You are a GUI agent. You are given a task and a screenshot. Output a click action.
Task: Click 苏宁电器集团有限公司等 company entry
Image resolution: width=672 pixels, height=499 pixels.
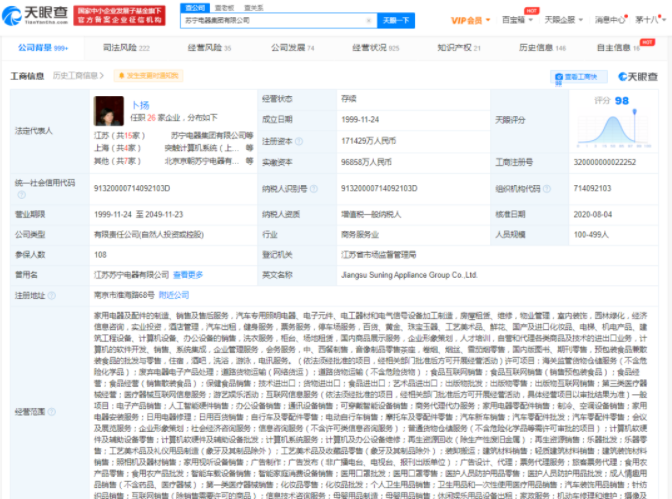[x=212, y=135]
